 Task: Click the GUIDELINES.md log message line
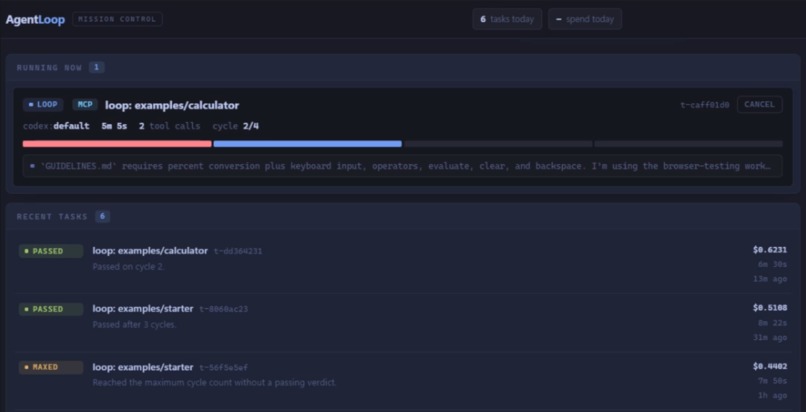point(402,166)
